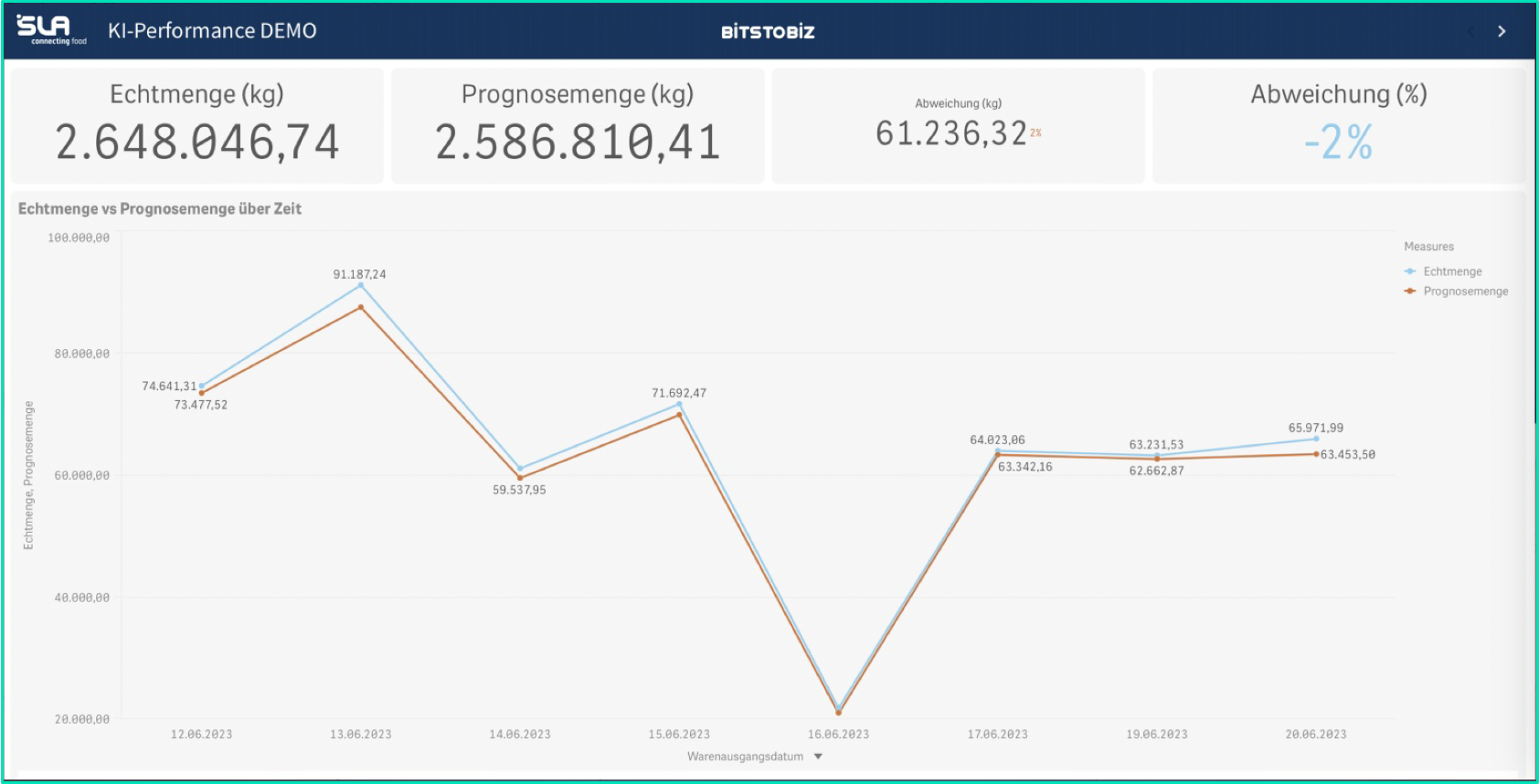Viewport: 1539px width, 784px height.
Task: Select the 65.971,99 Echtmenge data point
Action: [1316, 439]
